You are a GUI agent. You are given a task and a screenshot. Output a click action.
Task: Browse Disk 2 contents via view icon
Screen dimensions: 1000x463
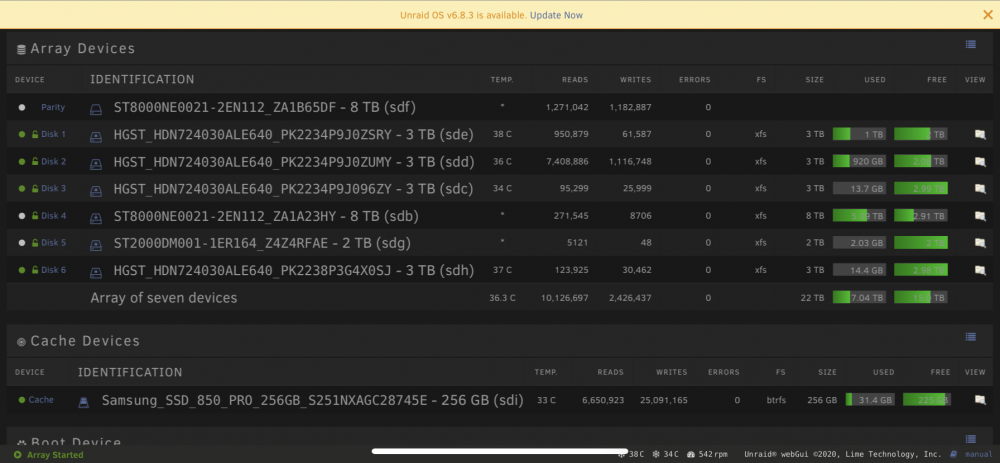click(x=980, y=161)
